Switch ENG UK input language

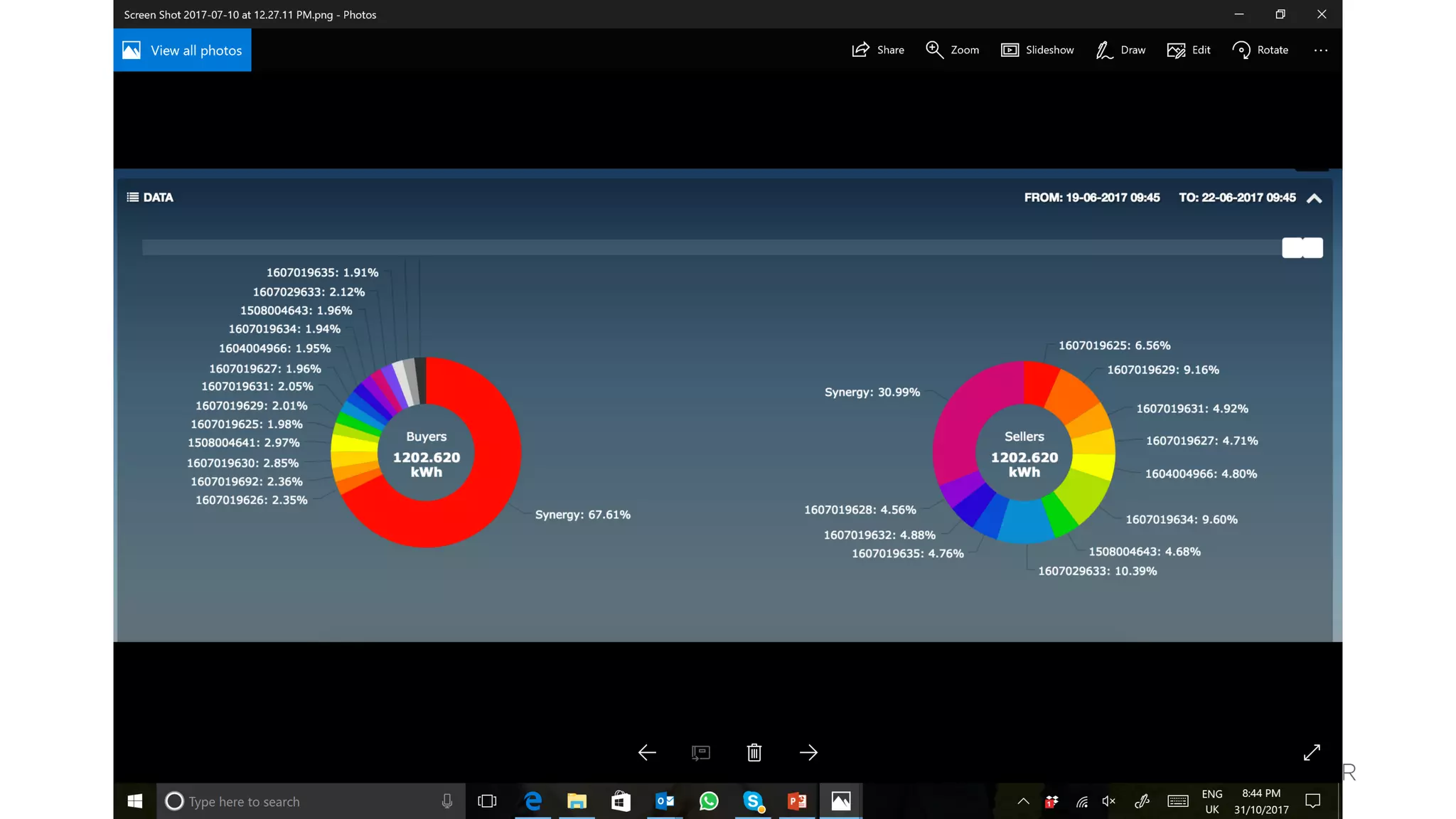(x=1212, y=801)
